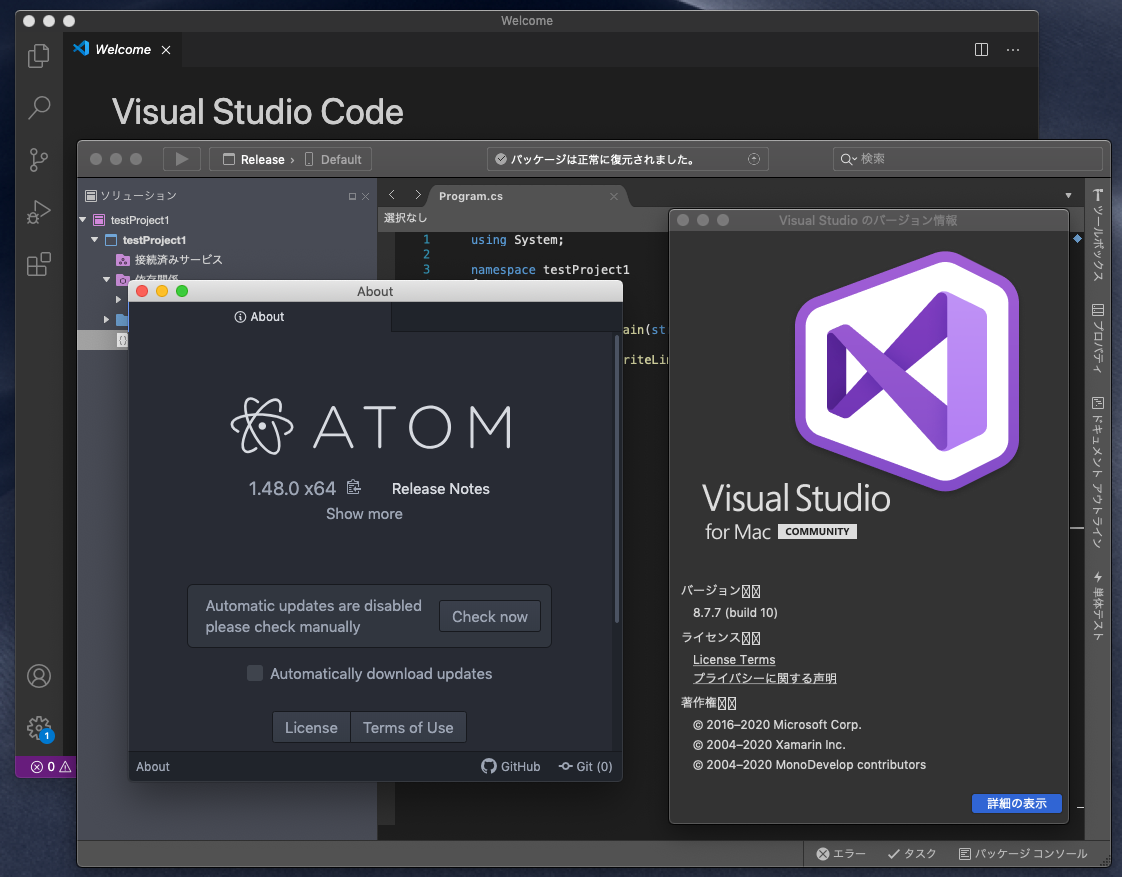Navigate forward in Visual Studio editor
The width and height of the screenshot is (1122, 877).
pos(418,195)
